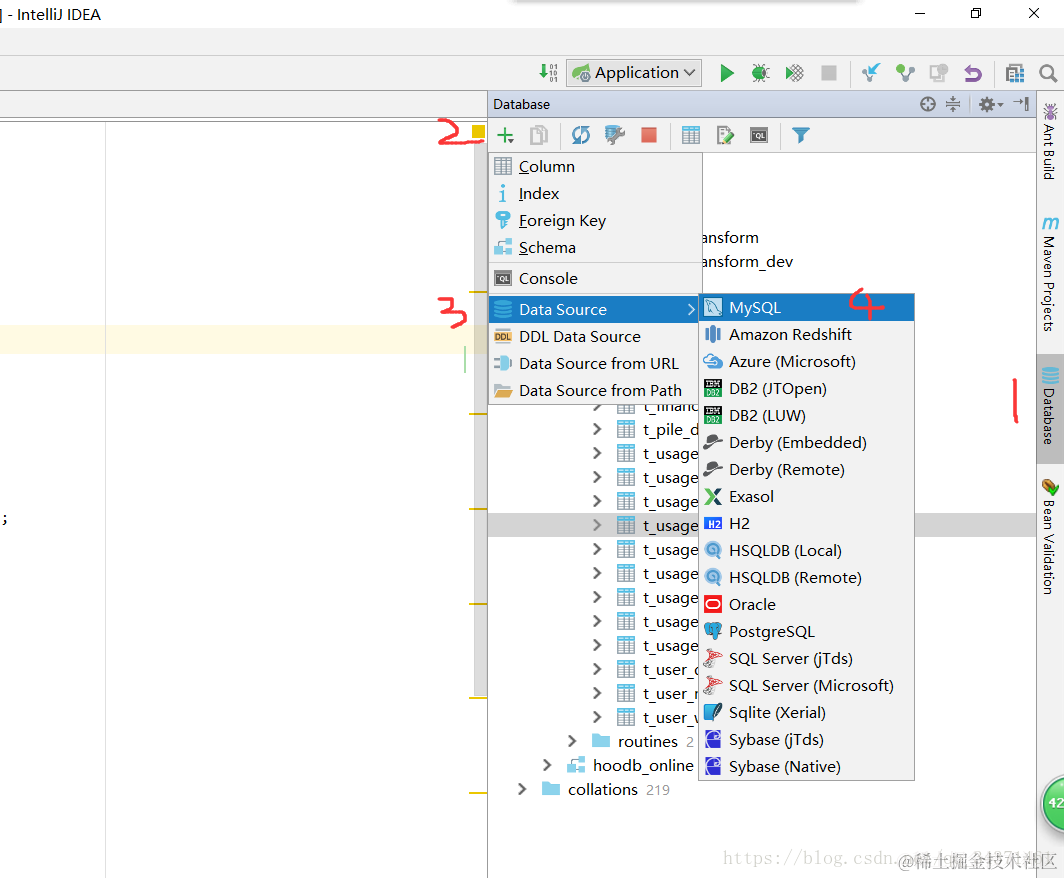Select Column from the New menu
This screenshot has width=1064, height=878.
[595, 166]
